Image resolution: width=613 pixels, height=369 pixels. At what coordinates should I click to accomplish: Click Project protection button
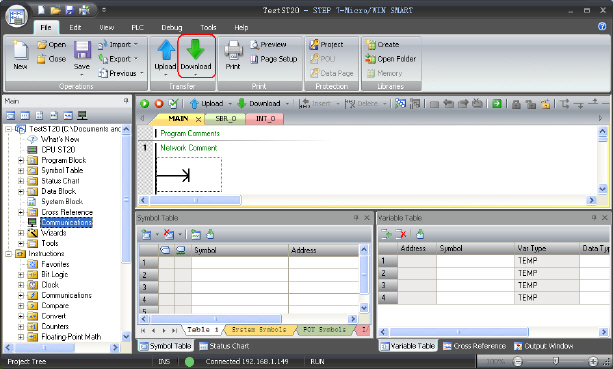pos(326,45)
